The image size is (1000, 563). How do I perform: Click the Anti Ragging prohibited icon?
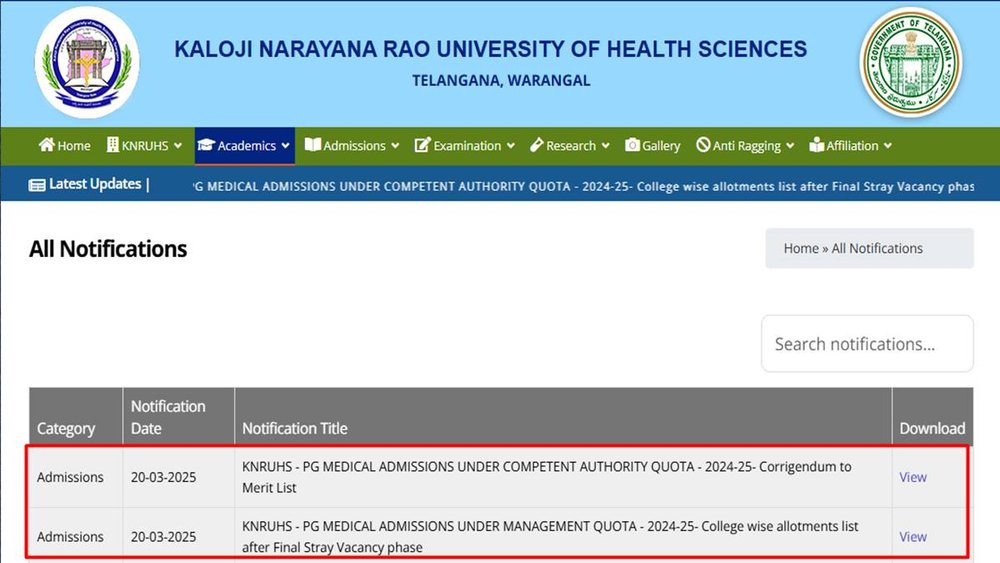[x=703, y=145]
